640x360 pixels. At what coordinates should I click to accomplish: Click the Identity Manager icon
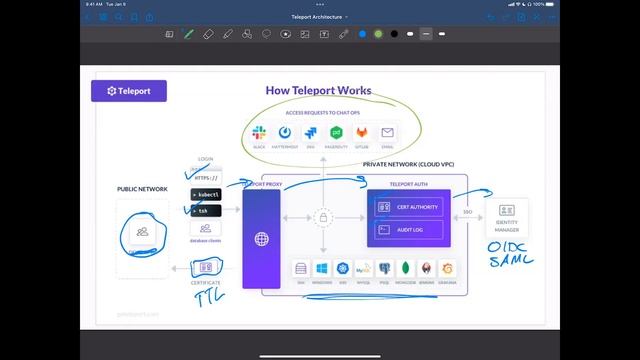507,211
